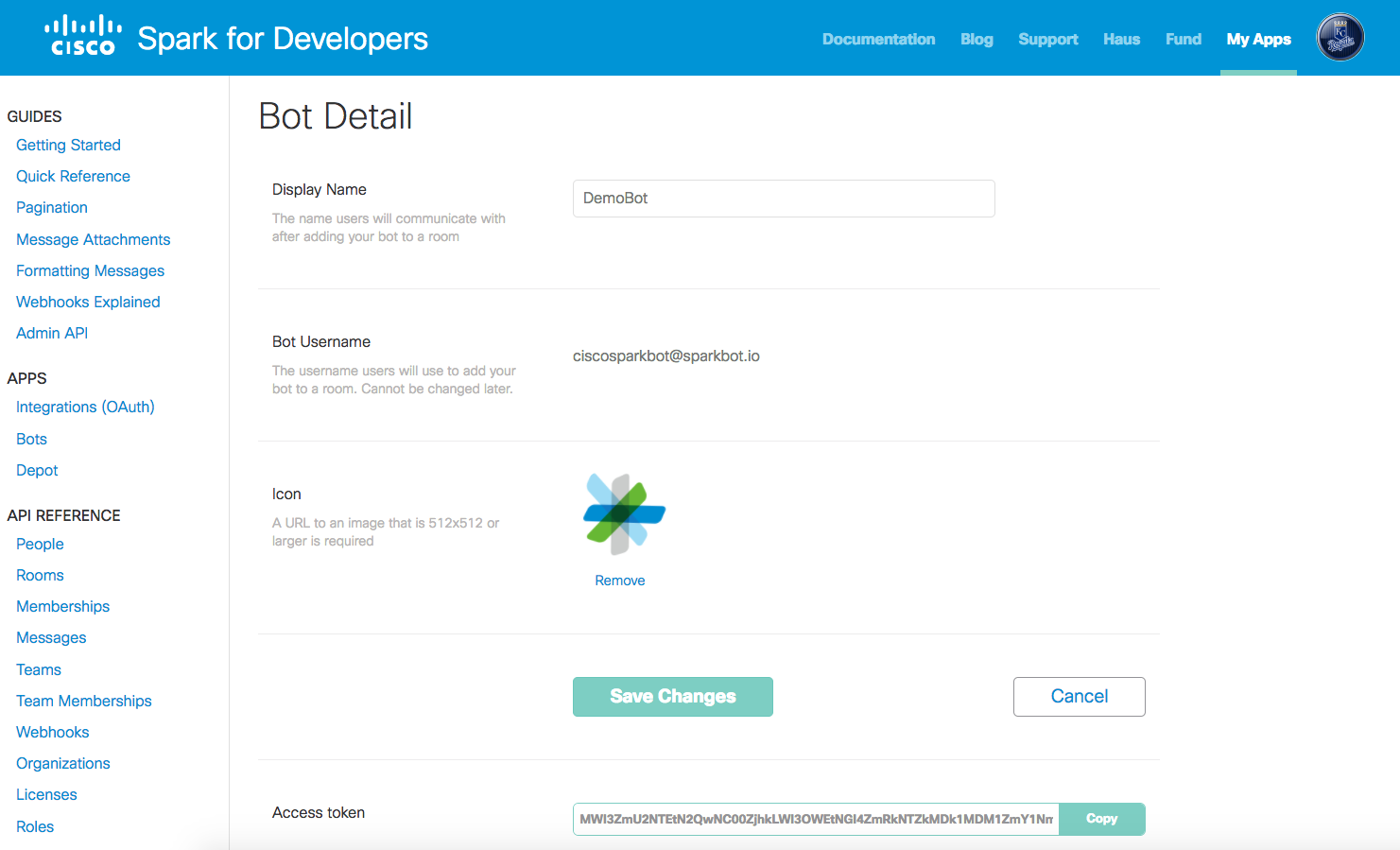Viewport: 1400px width, 850px height.
Task: Click the Access token label
Action: [x=319, y=812]
